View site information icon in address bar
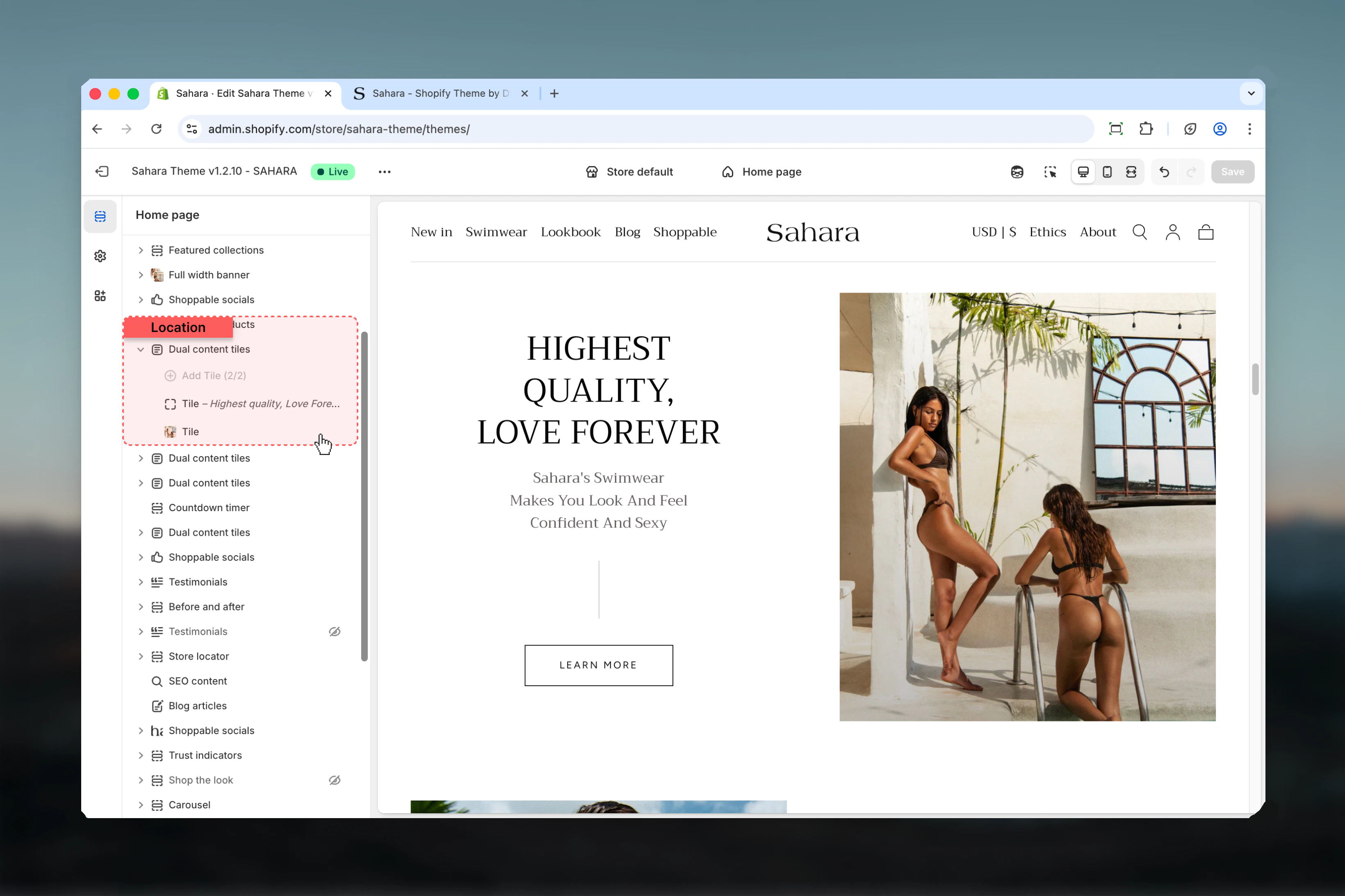Viewport: 1345px width, 896px height. coord(192,129)
